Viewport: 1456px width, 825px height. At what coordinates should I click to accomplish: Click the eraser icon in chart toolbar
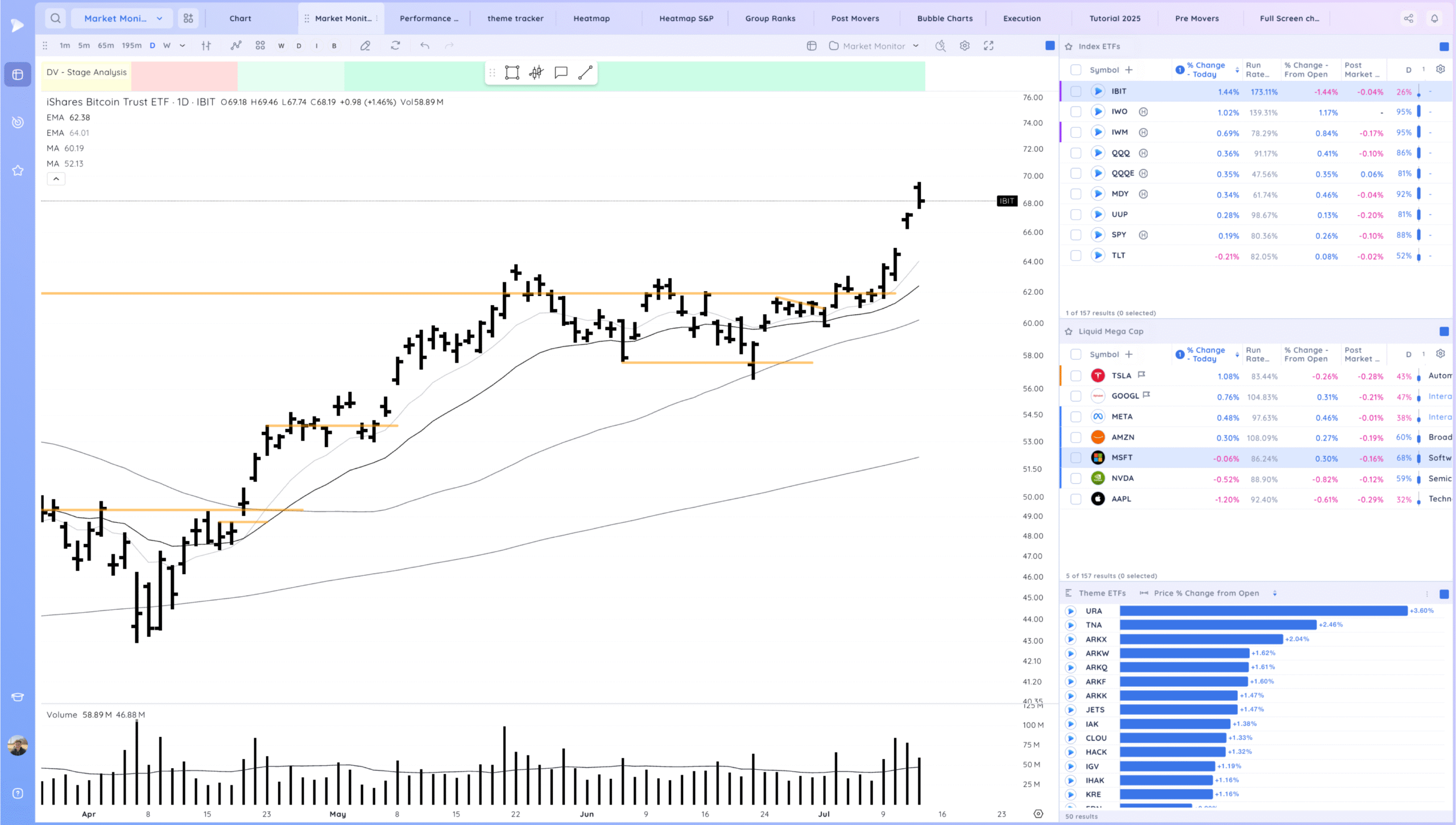pyautogui.click(x=365, y=46)
